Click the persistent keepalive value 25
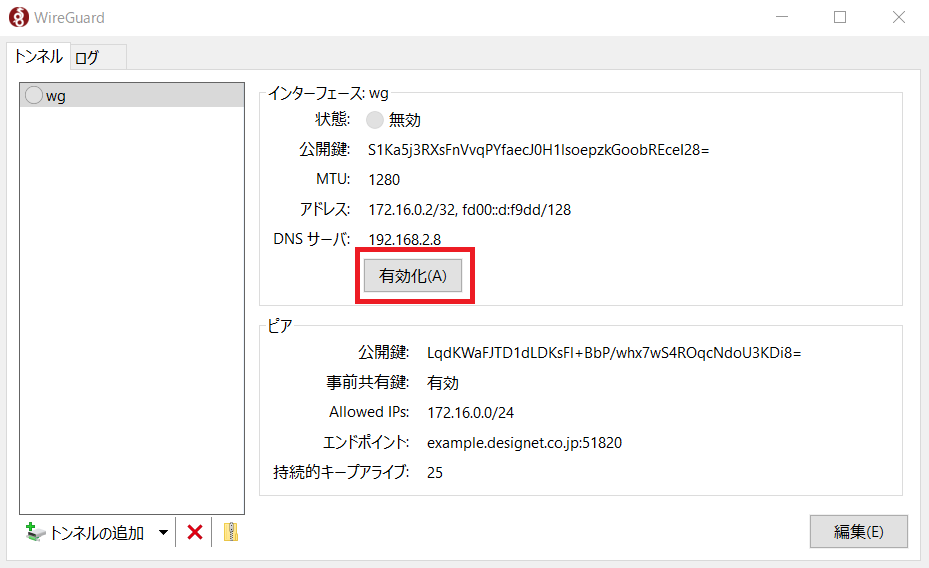Screen dimensions: 929x568 [x=435, y=473]
